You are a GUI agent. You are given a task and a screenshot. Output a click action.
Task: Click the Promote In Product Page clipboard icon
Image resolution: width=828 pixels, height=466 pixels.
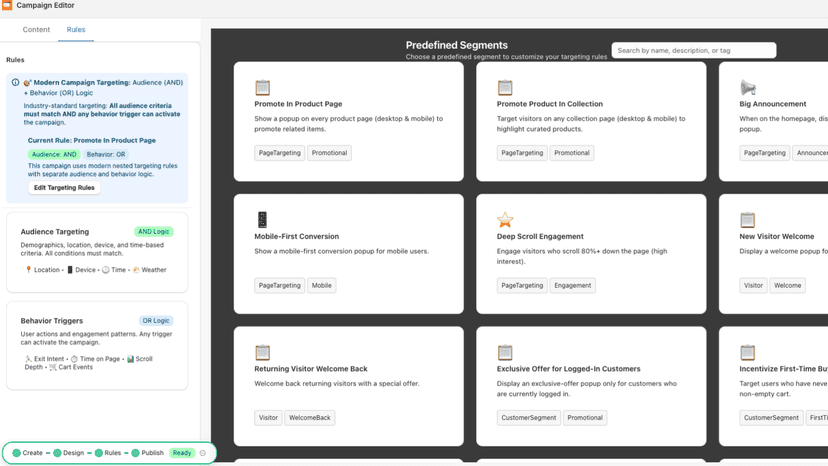[x=262, y=87]
